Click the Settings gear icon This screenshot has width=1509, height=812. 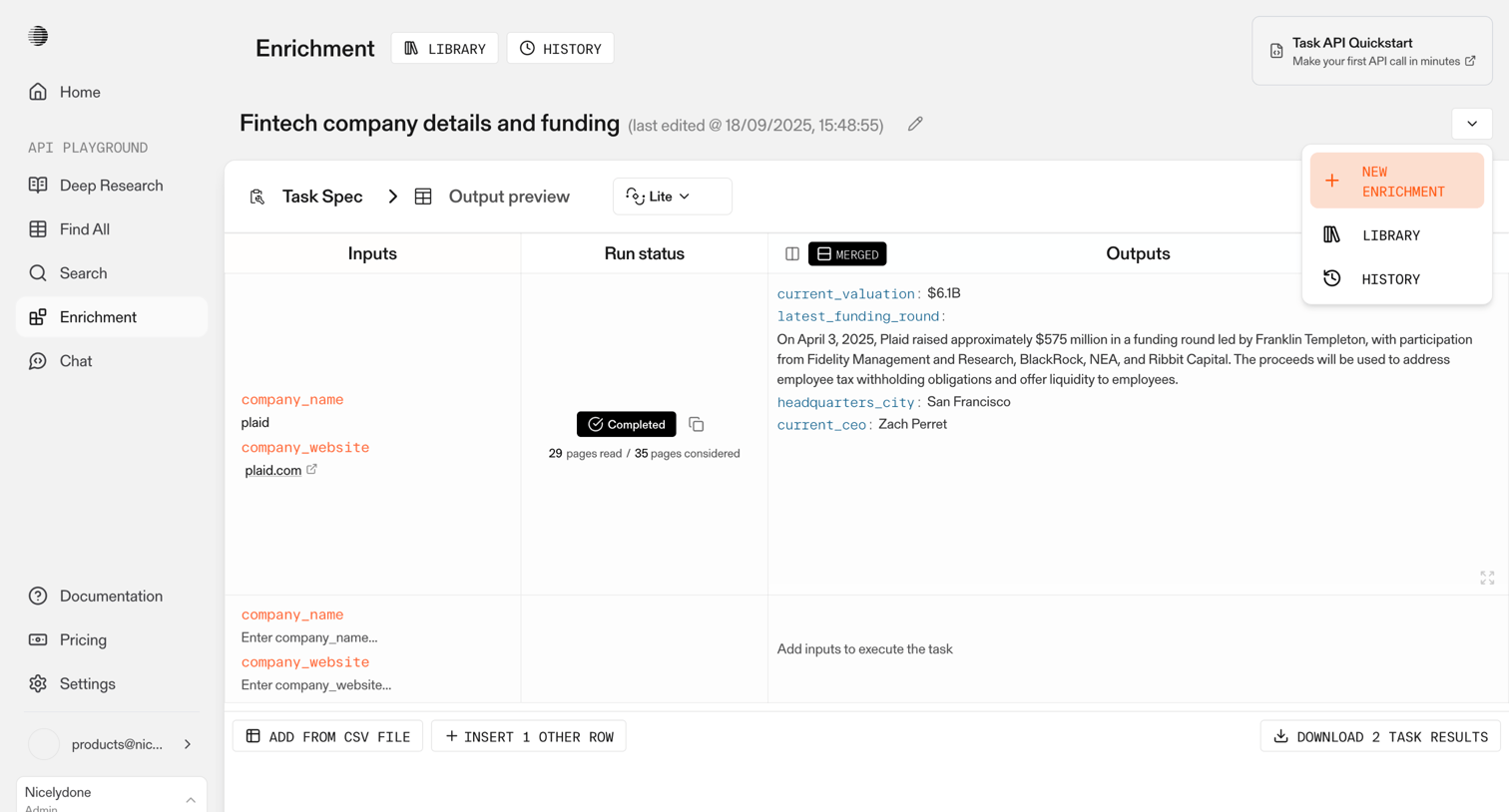pyautogui.click(x=38, y=684)
